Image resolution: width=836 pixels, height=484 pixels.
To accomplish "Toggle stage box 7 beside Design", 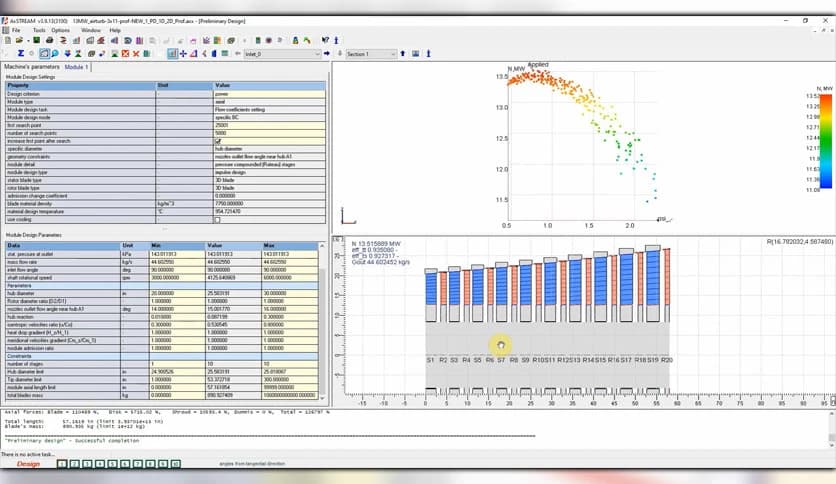I will point(138,464).
